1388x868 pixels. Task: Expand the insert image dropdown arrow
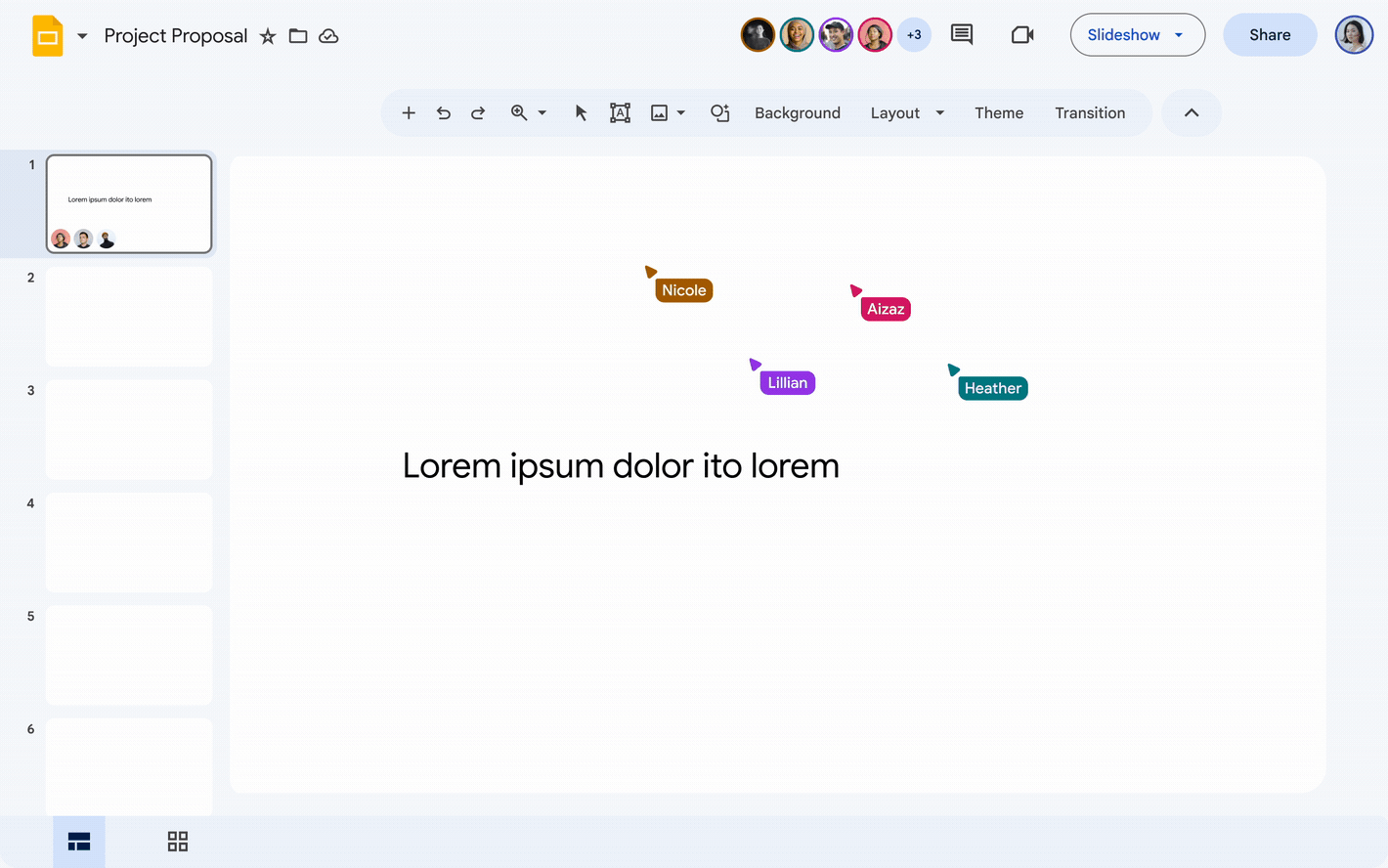pyautogui.click(x=681, y=113)
